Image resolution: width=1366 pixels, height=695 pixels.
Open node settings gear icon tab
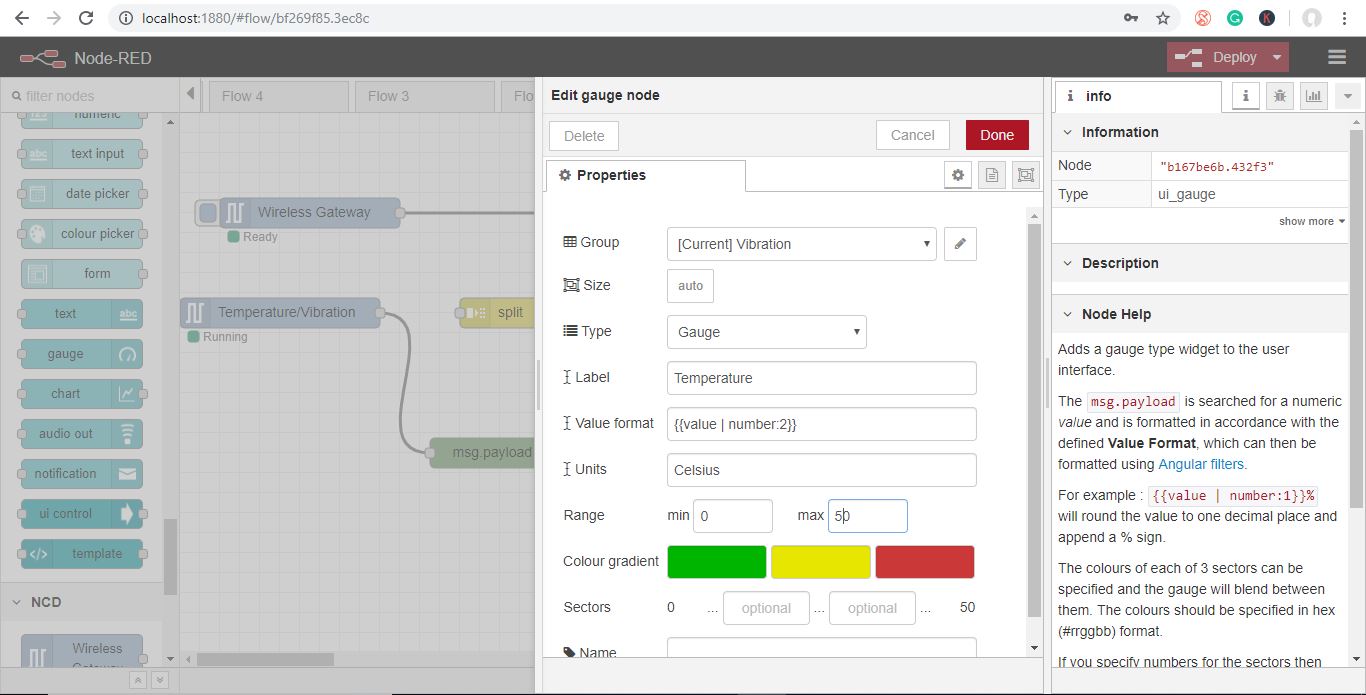pyautogui.click(x=958, y=175)
